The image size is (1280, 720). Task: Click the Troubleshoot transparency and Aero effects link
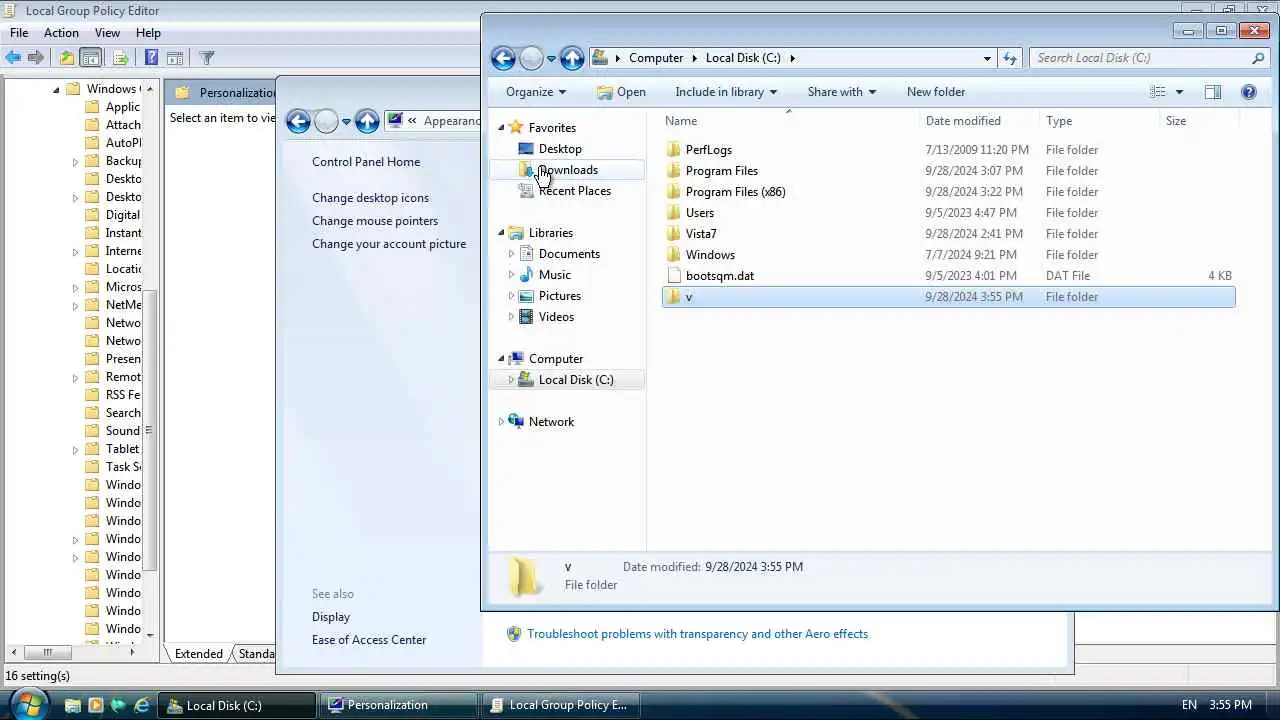click(x=697, y=634)
